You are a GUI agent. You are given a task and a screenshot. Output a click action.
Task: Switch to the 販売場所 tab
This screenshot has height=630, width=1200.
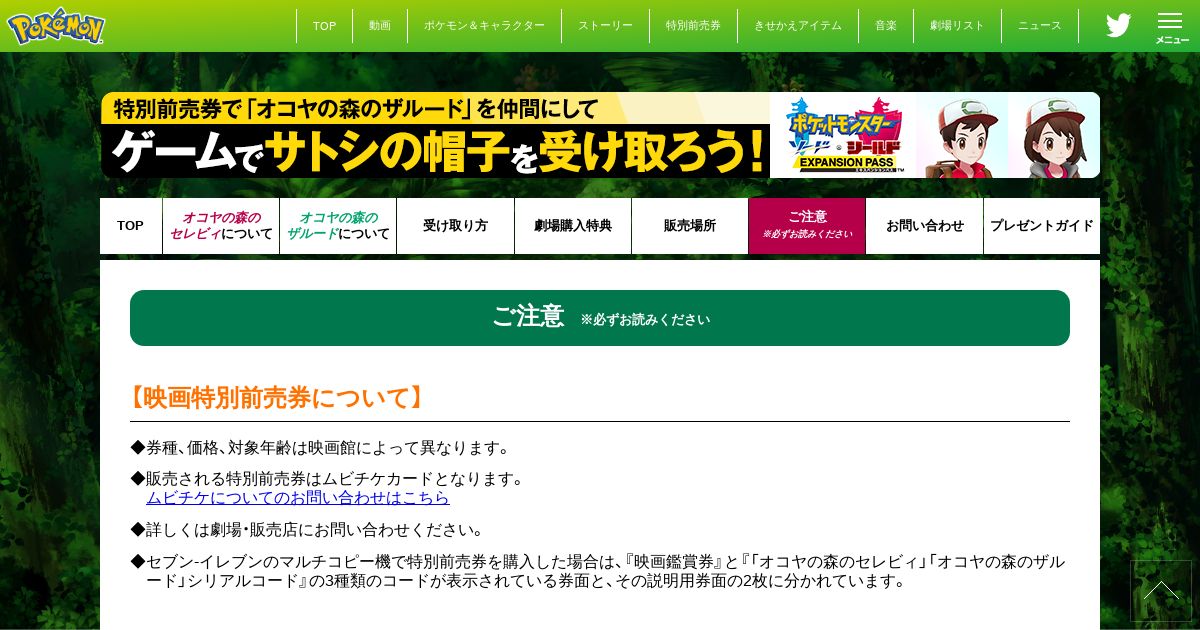click(x=690, y=226)
